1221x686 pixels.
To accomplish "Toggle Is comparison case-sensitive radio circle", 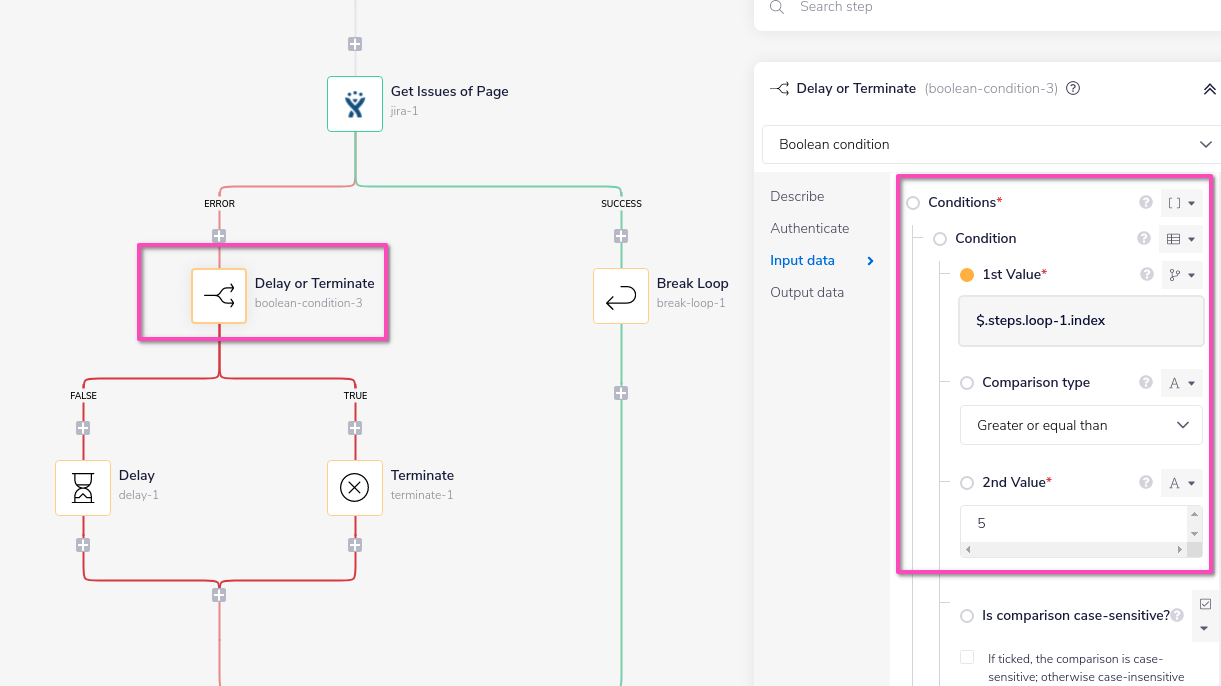I will [967, 616].
